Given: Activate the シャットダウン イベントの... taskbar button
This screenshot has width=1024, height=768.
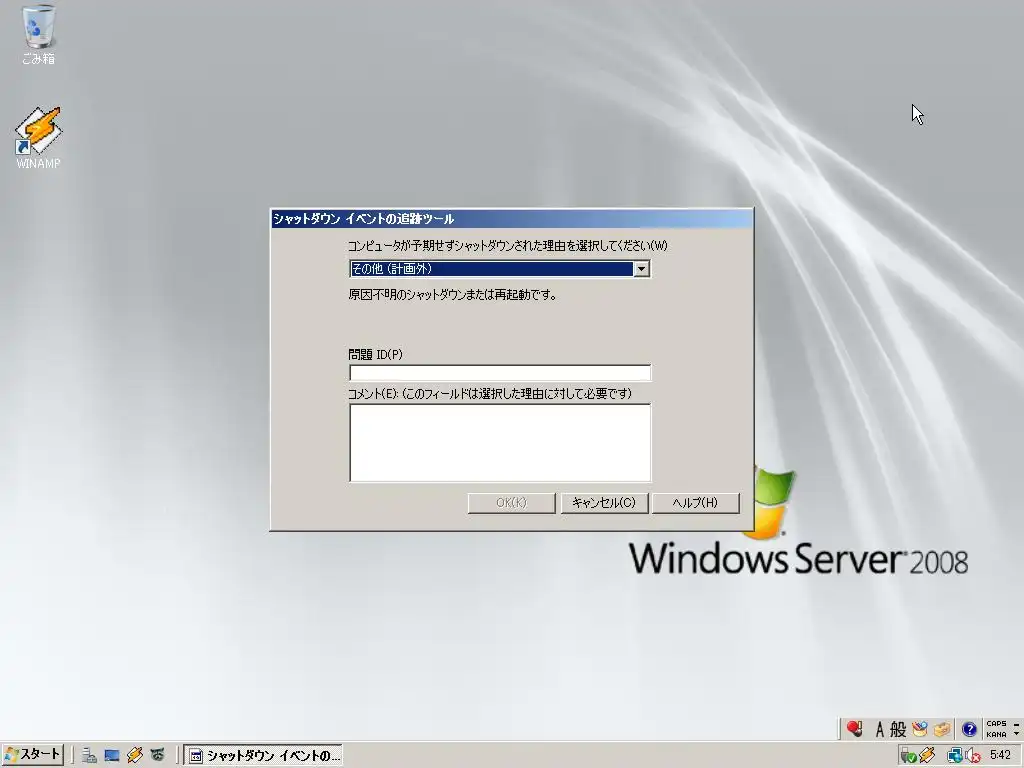Looking at the screenshot, I should [x=263, y=756].
